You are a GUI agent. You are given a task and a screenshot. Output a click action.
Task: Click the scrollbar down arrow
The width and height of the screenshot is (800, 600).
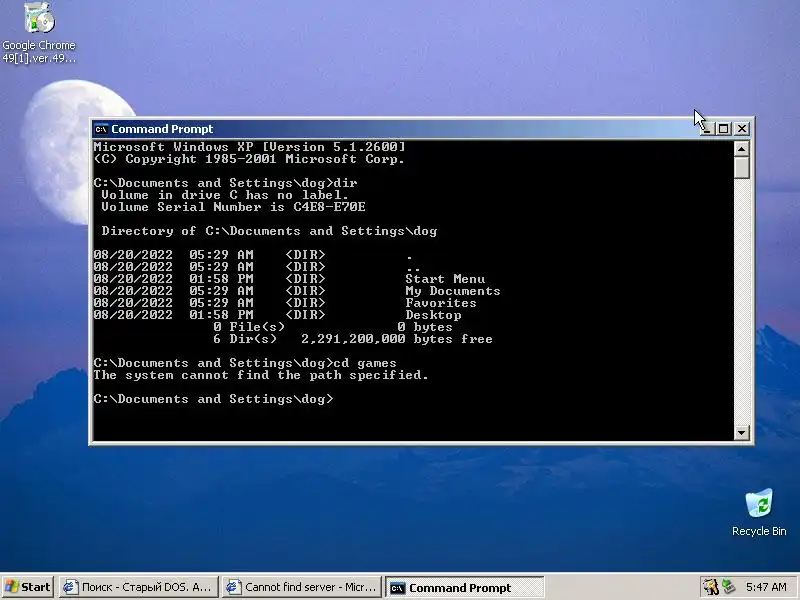(x=741, y=433)
